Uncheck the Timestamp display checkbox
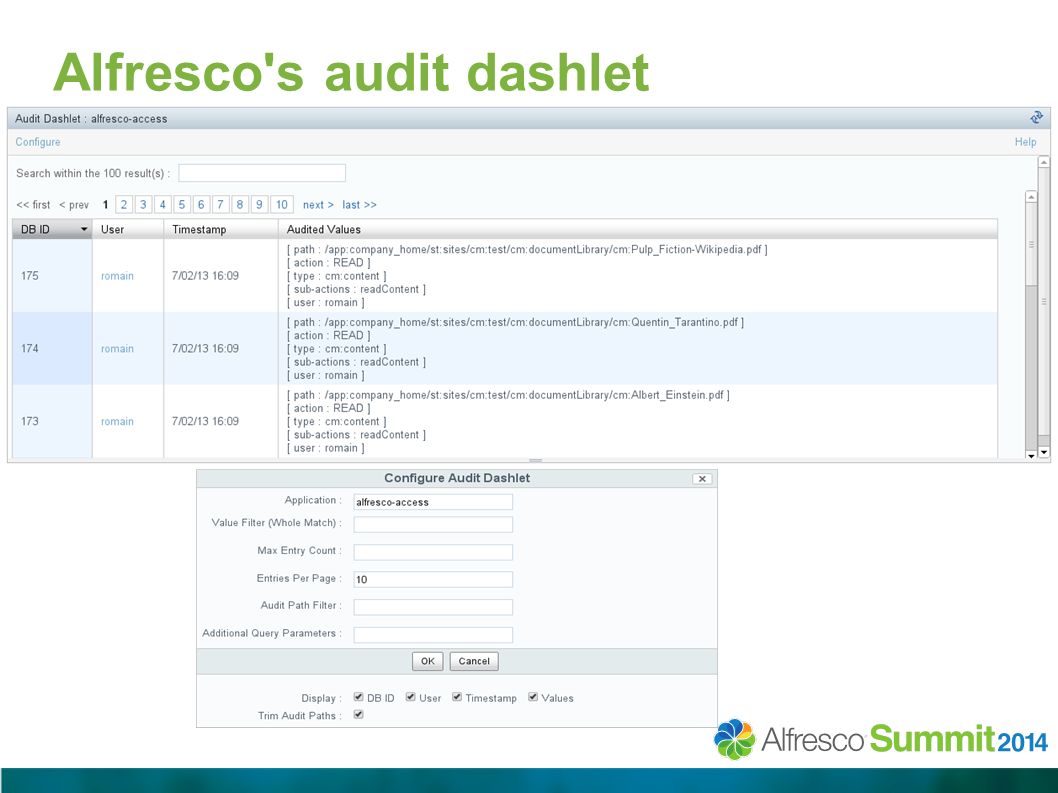Viewport: 1058px width, 793px height. tap(457, 697)
